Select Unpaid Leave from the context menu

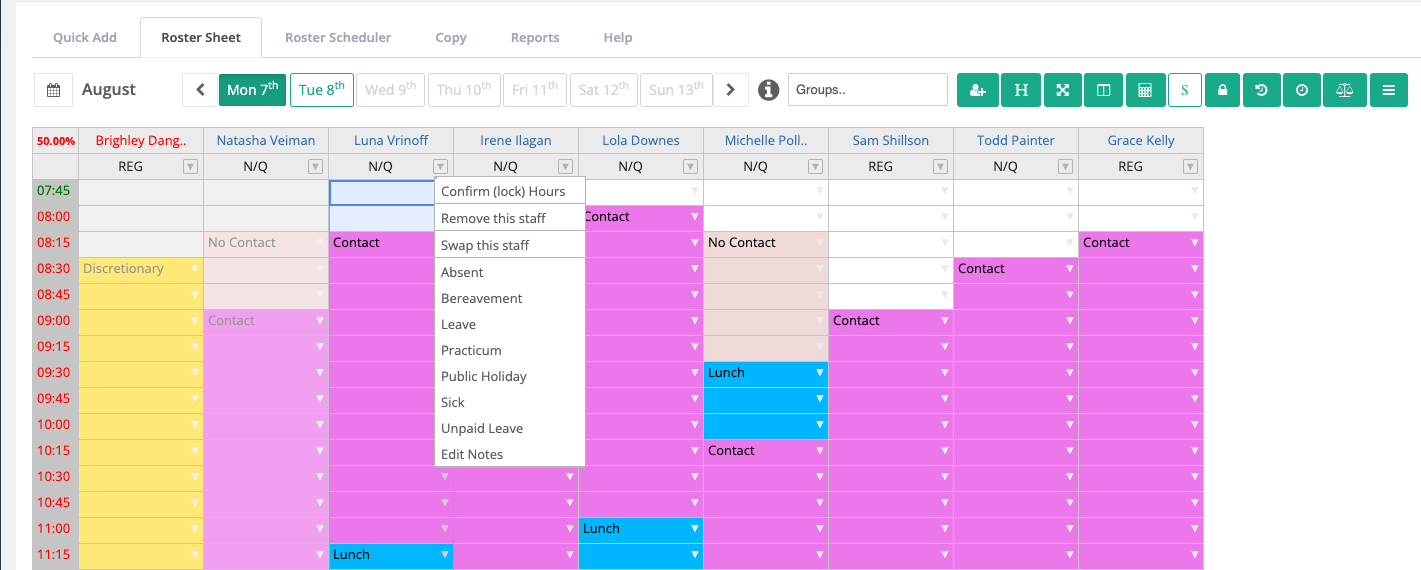click(x=510, y=428)
